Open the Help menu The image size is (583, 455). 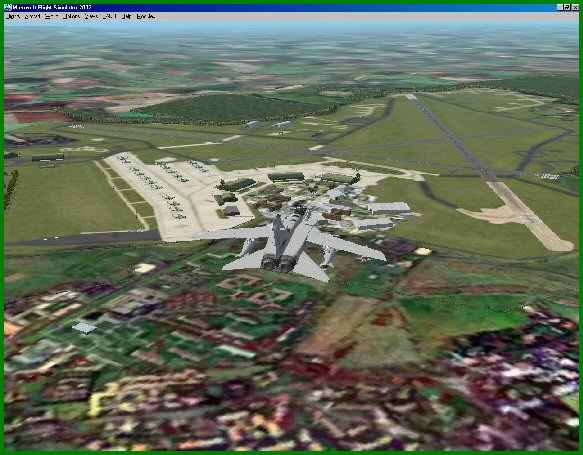click(126, 16)
